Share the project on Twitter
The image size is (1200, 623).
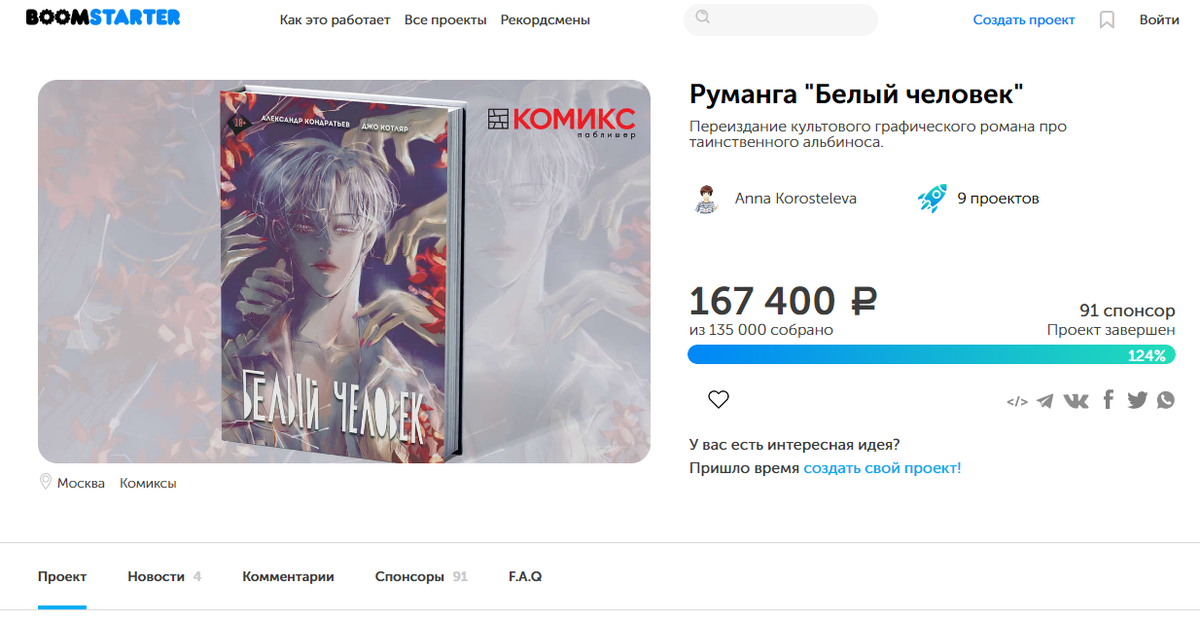[1137, 400]
